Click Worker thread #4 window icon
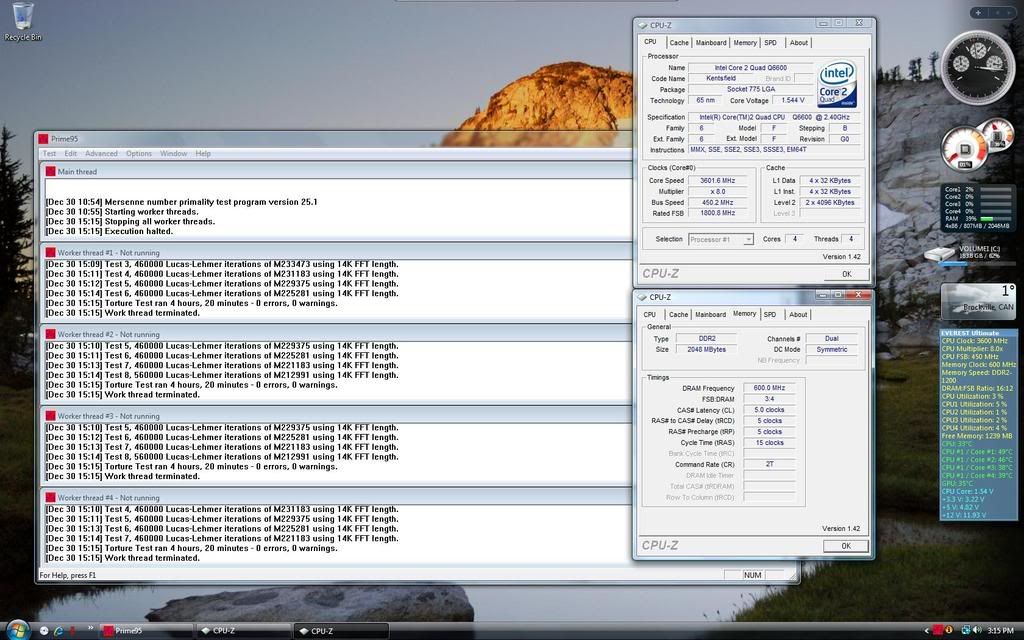 click(x=50, y=497)
